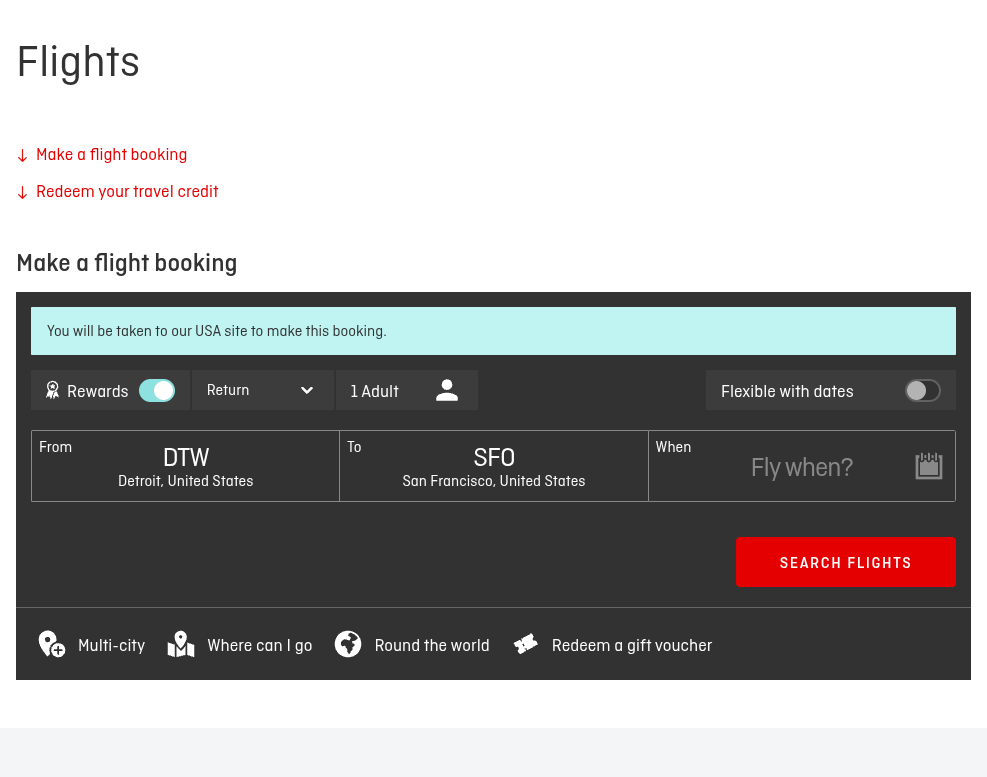Jump to Make a flight booking anchor link
The height and width of the screenshot is (777, 987).
[x=111, y=154]
